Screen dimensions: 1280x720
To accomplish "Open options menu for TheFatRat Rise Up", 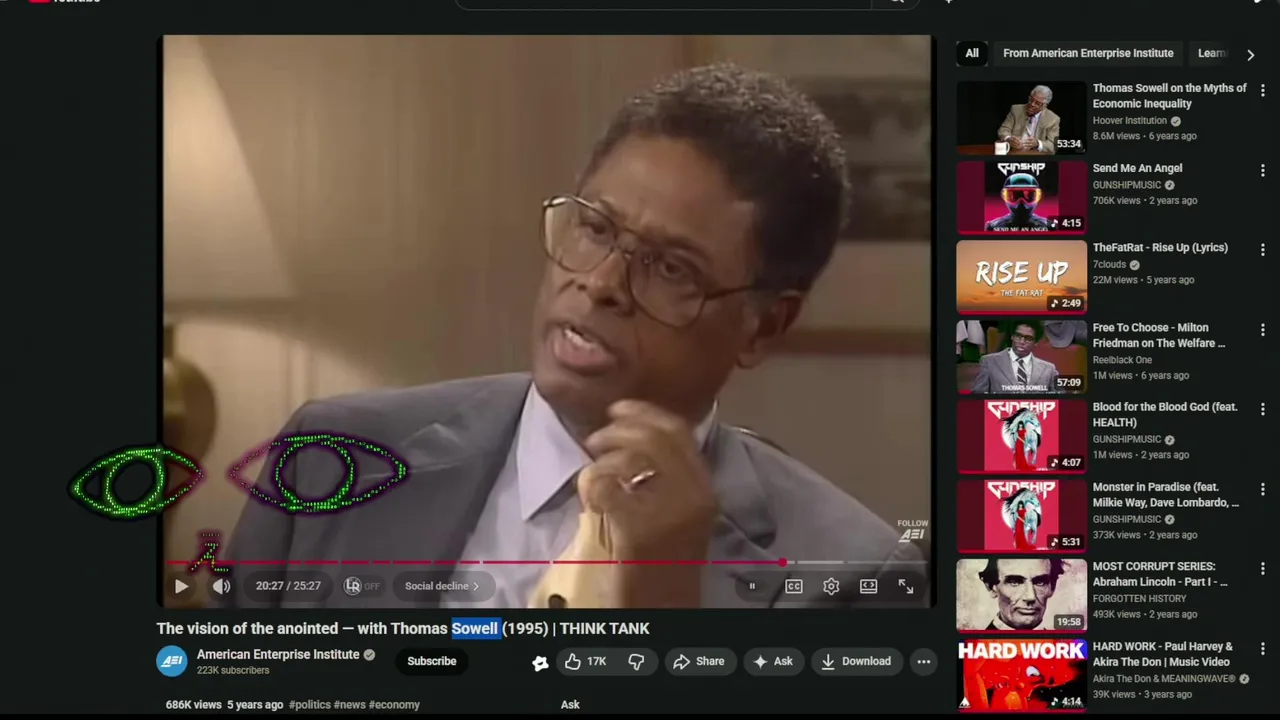I will (x=1262, y=249).
